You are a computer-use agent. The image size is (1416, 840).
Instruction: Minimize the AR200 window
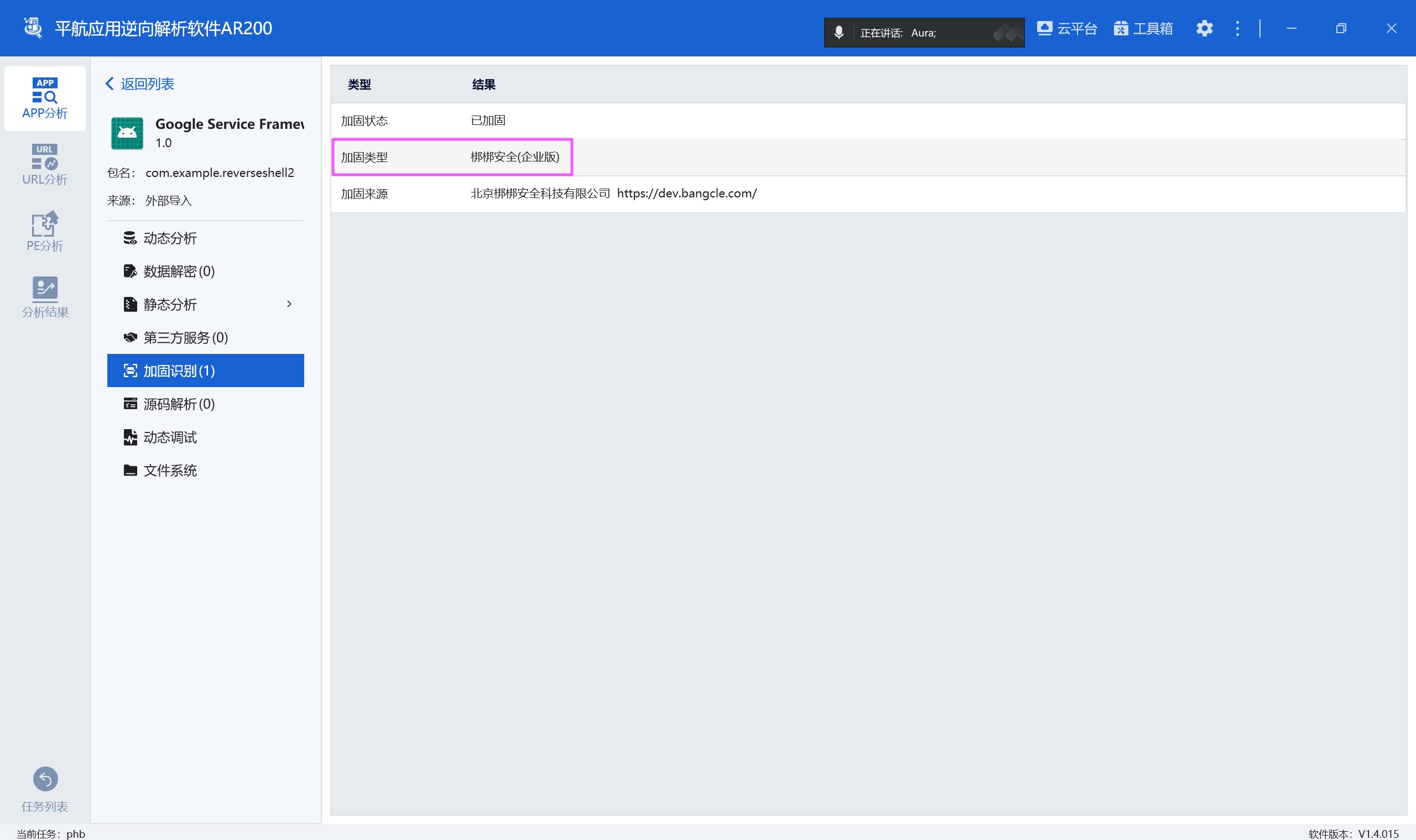[x=1291, y=28]
